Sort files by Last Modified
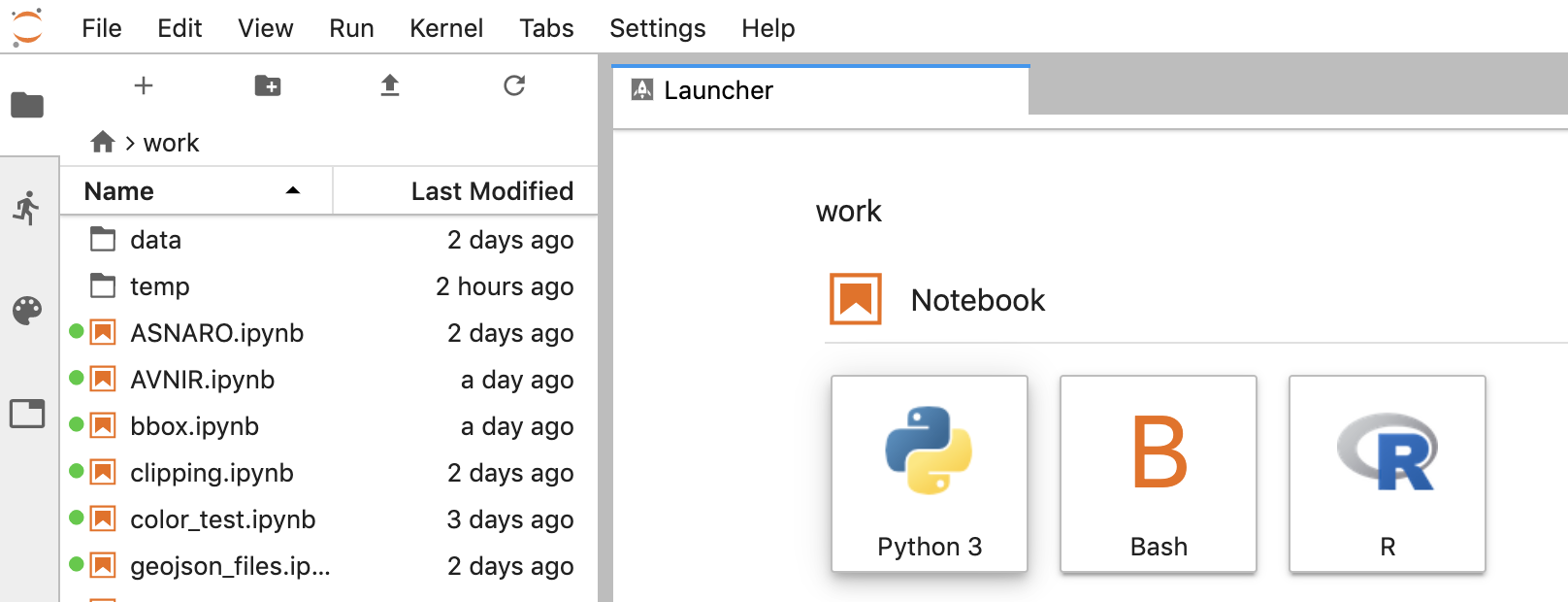Viewport: 1568px width, 602px height. [x=466, y=191]
